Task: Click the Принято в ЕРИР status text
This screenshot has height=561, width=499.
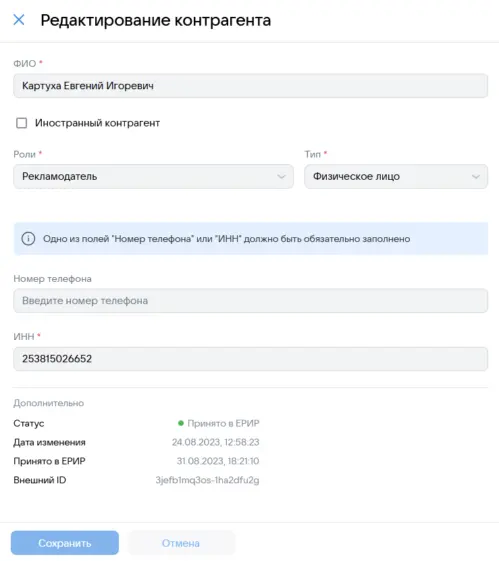Action: (x=224, y=423)
